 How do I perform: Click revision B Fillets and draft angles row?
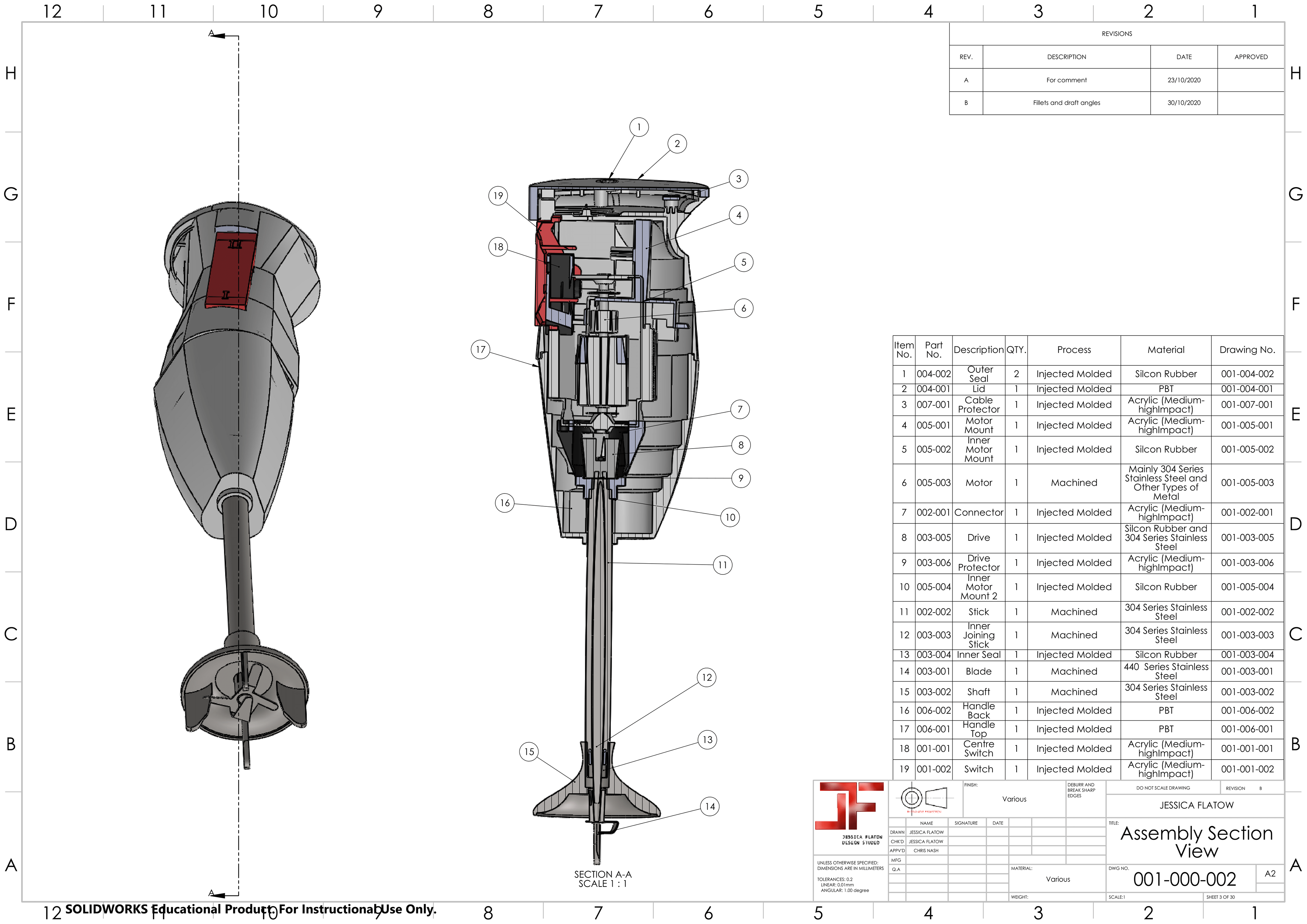(x=1066, y=103)
